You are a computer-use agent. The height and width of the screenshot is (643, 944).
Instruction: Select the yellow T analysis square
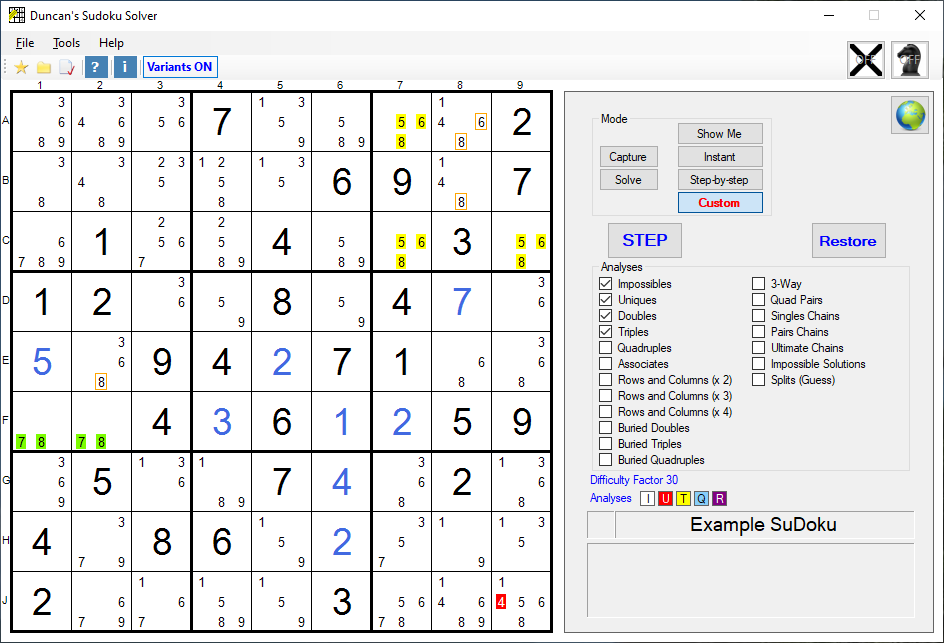(x=683, y=499)
